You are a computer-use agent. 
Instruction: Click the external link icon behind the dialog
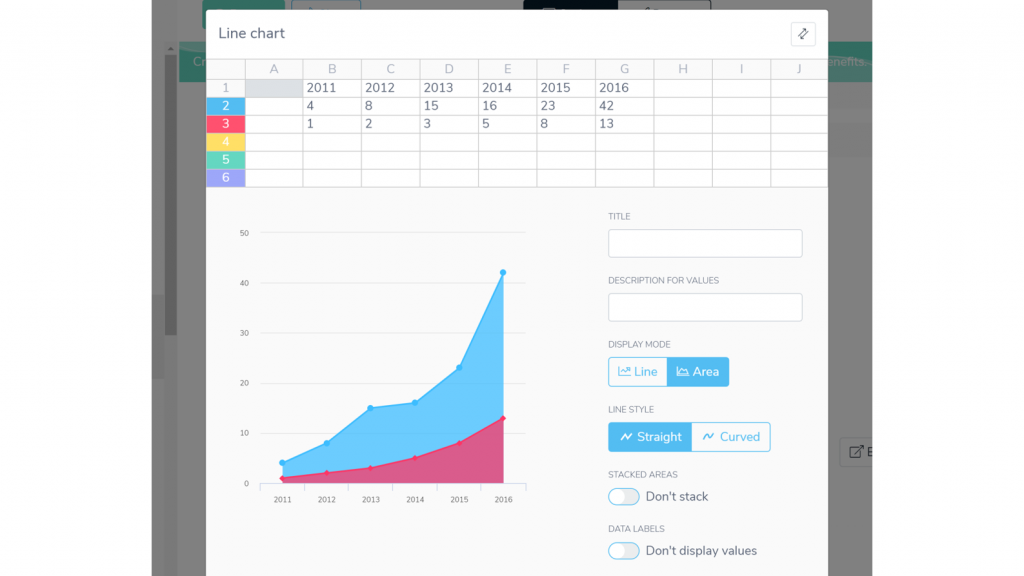click(856, 452)
